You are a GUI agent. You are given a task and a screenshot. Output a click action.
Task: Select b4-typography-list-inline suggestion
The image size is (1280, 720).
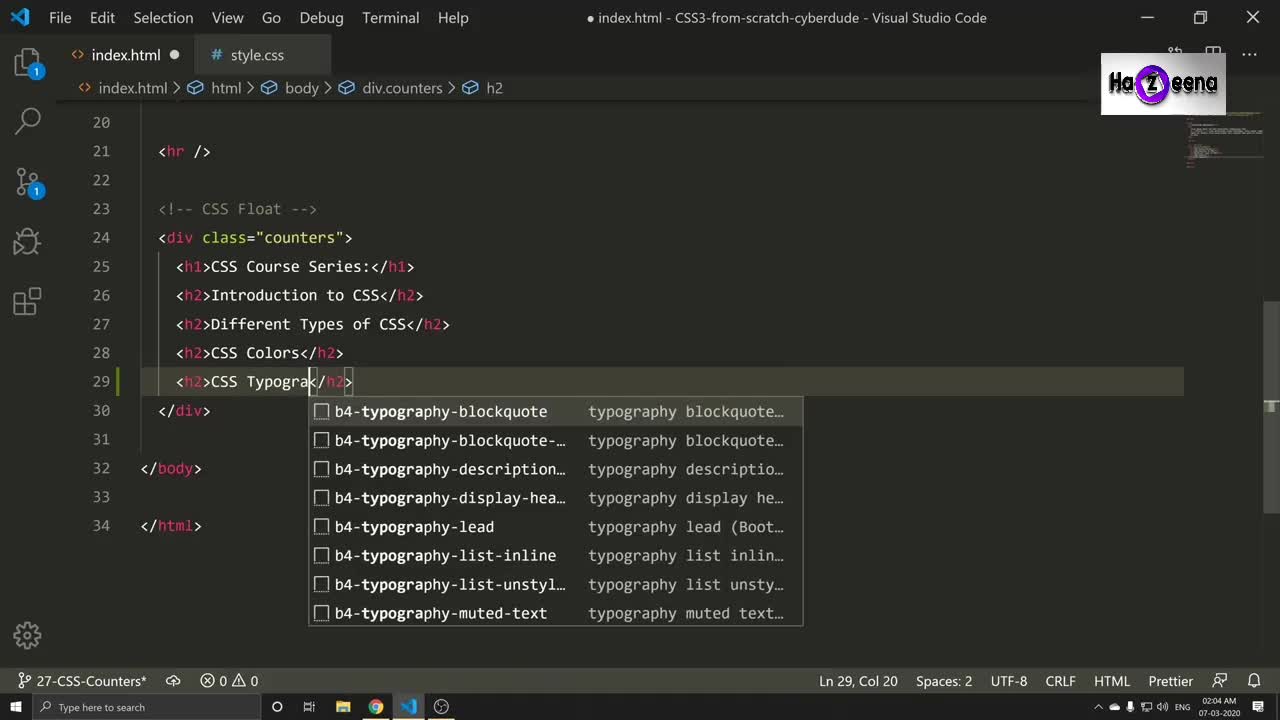click(x=555, y=555)
